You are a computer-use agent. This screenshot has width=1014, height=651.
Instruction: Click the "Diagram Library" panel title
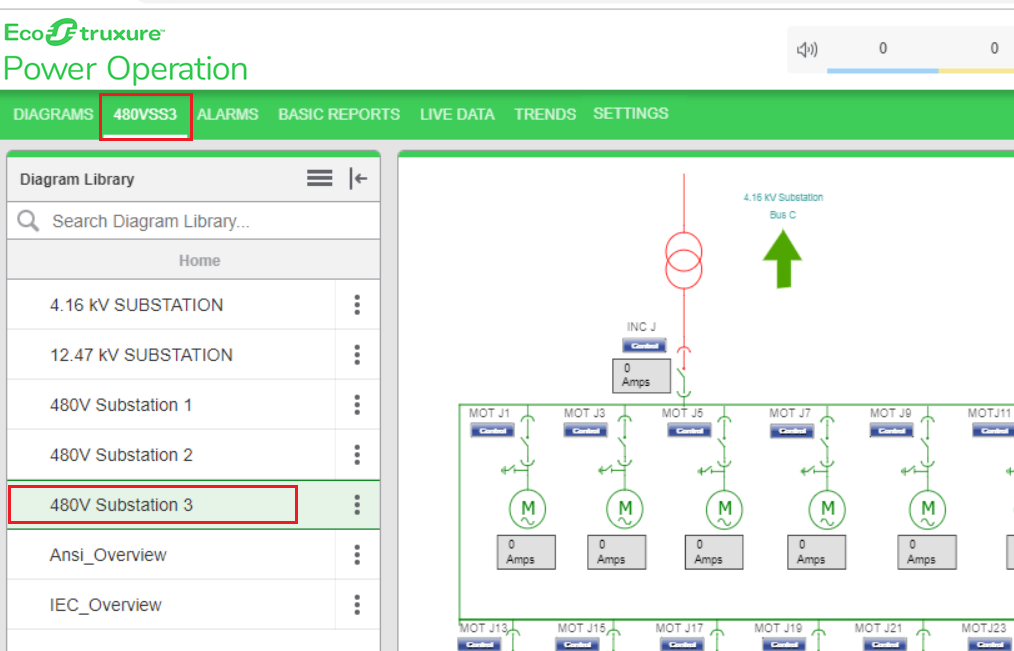(x=77, y=179)
